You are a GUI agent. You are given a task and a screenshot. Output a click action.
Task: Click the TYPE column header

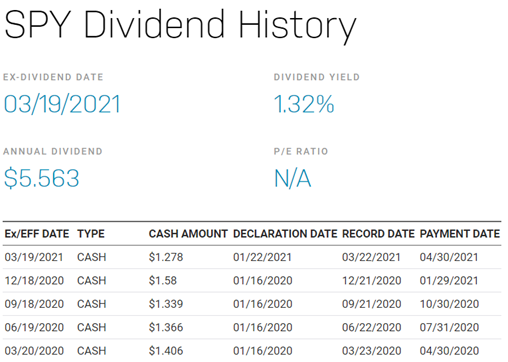tap(91, 234)
